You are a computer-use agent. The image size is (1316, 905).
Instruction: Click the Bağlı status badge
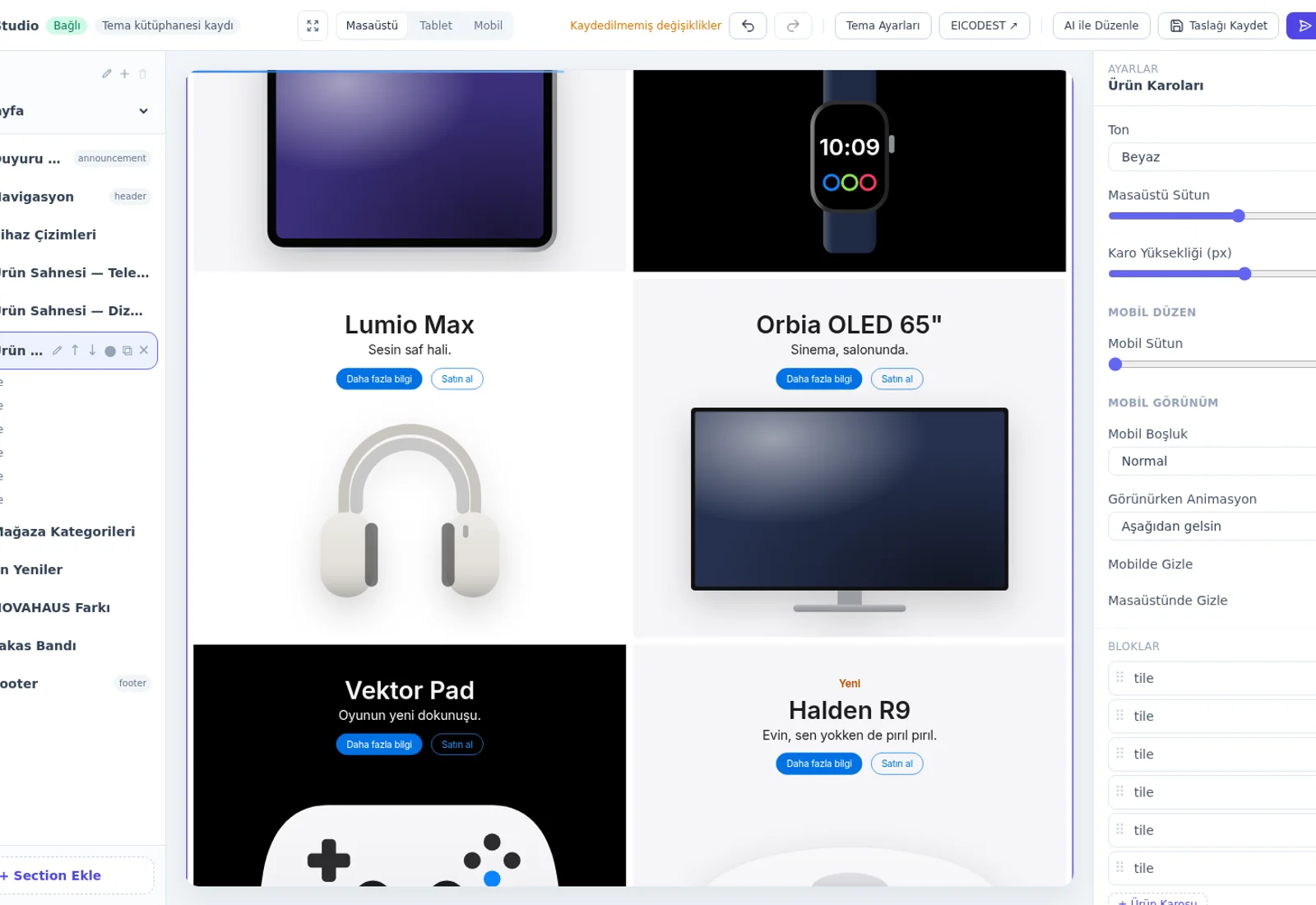point(67,26)
